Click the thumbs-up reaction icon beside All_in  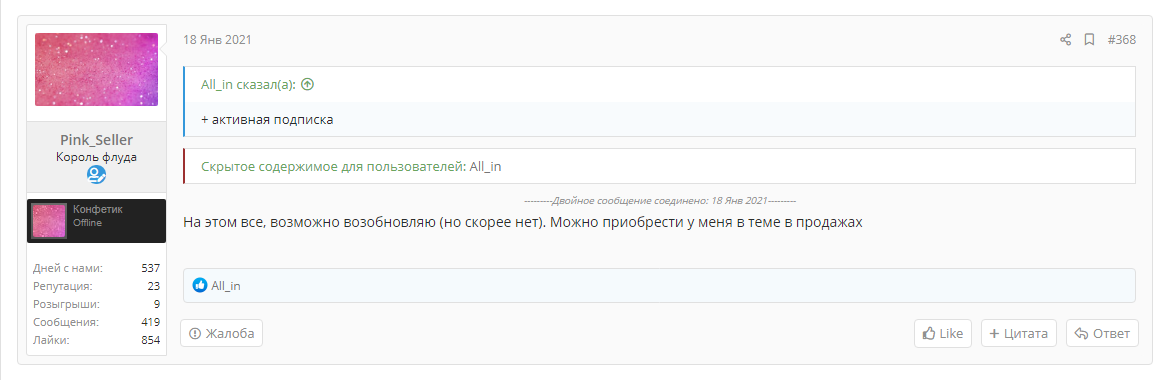[200, 286]
